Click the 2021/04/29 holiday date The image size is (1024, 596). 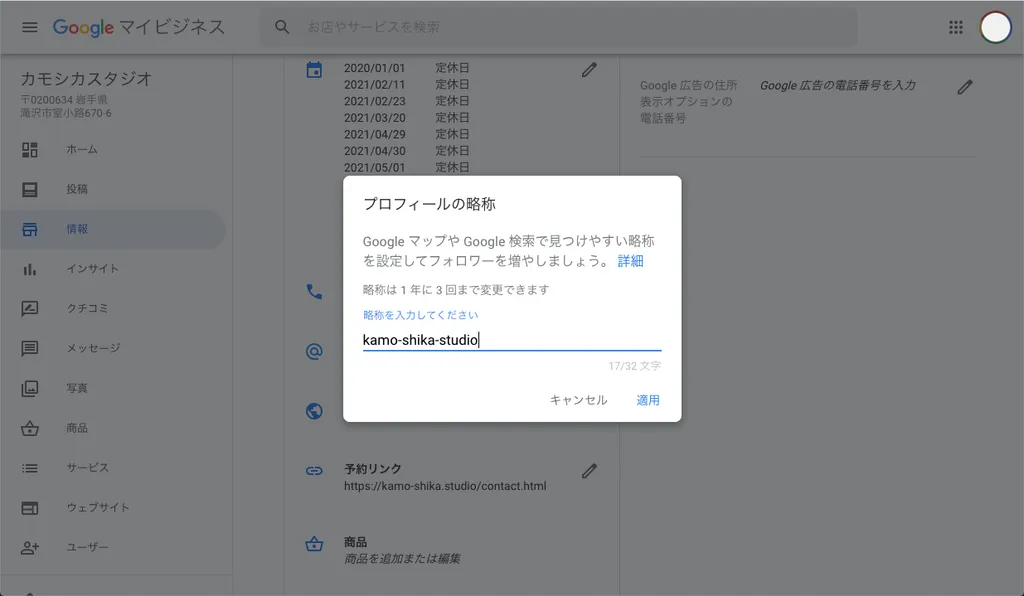click(x=374, y=134)
